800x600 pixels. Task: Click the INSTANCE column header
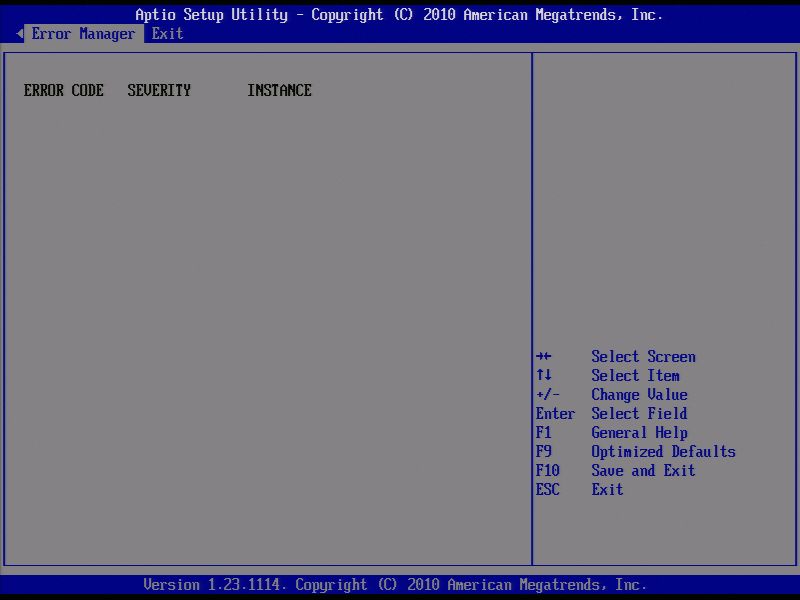[279, 90]
